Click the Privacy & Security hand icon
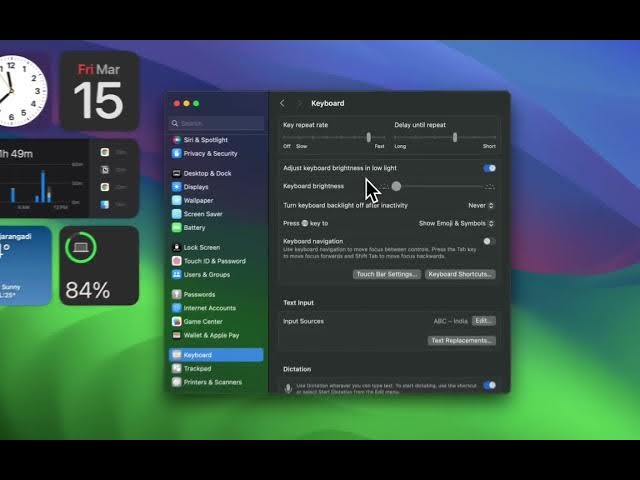The height and width of the screenshot is (480, 640). coord(176,153)
